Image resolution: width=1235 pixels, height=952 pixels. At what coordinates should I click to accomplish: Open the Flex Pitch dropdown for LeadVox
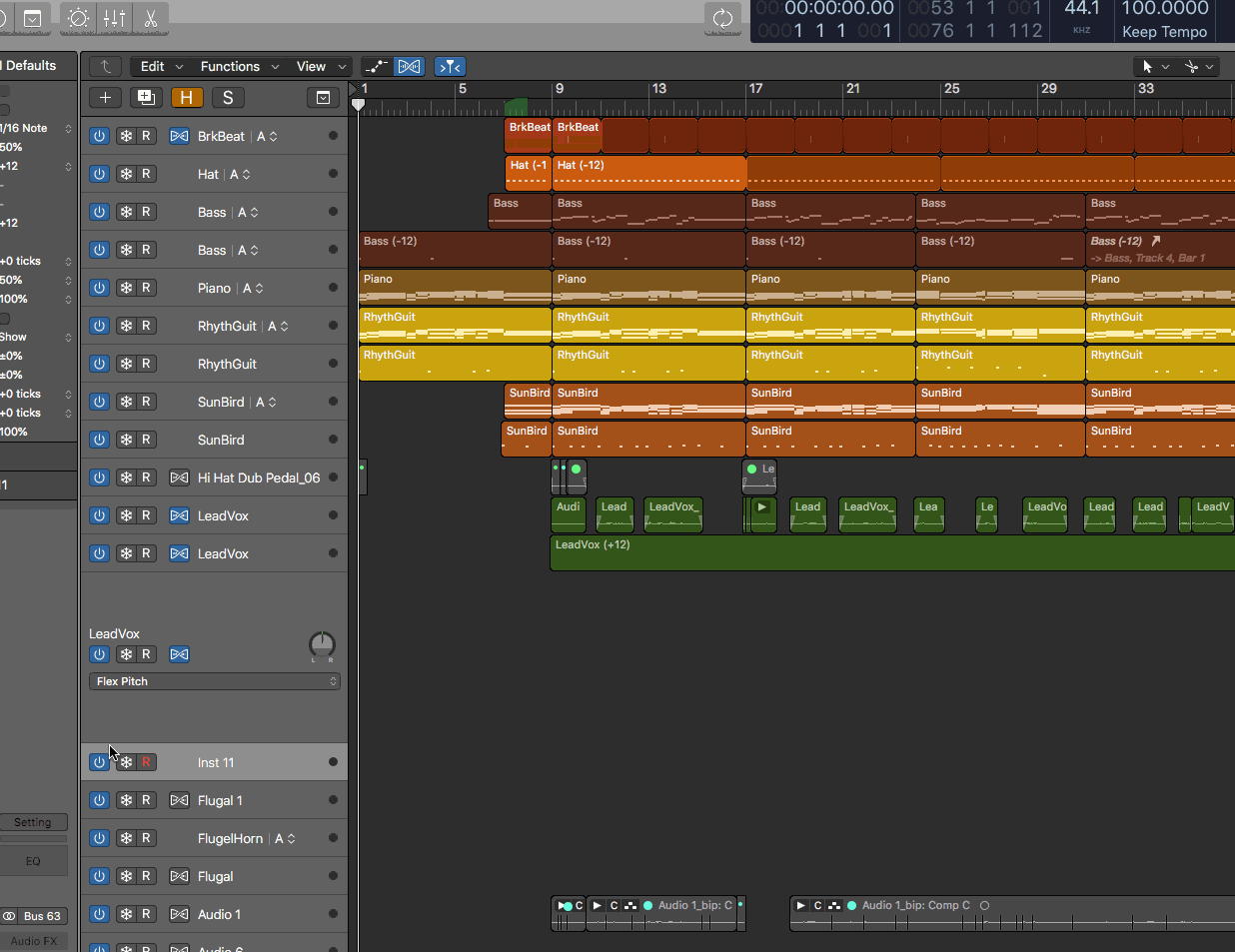(214, 680)
